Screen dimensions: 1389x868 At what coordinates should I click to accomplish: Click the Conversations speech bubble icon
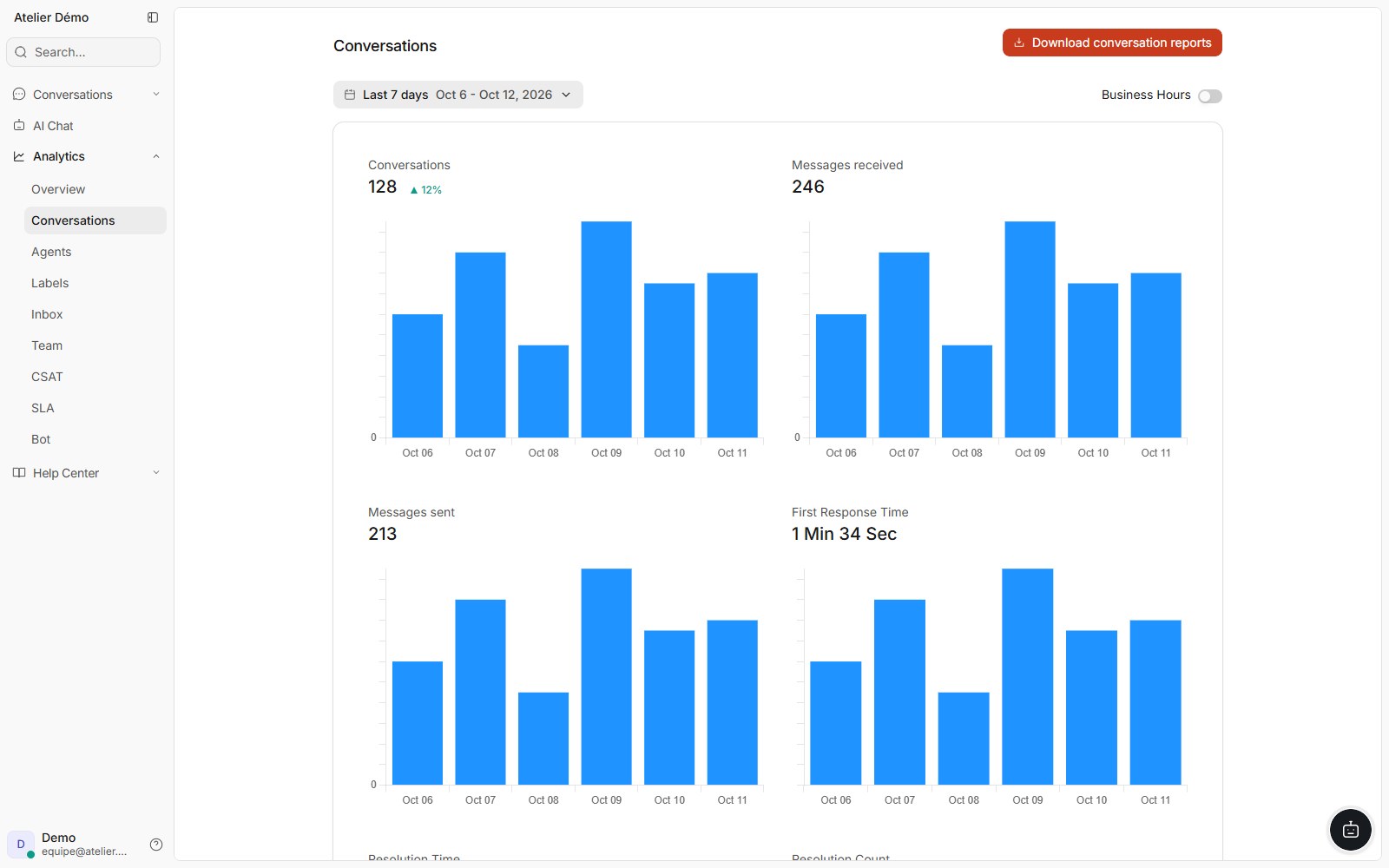click(x=19, y=94)
